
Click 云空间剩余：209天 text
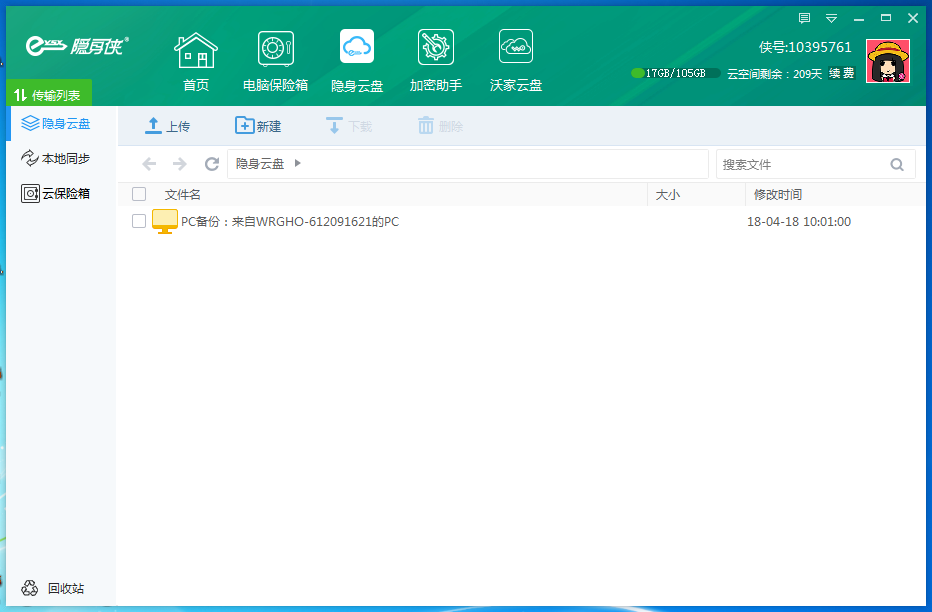pyautogui.click(x=774, y=74)
